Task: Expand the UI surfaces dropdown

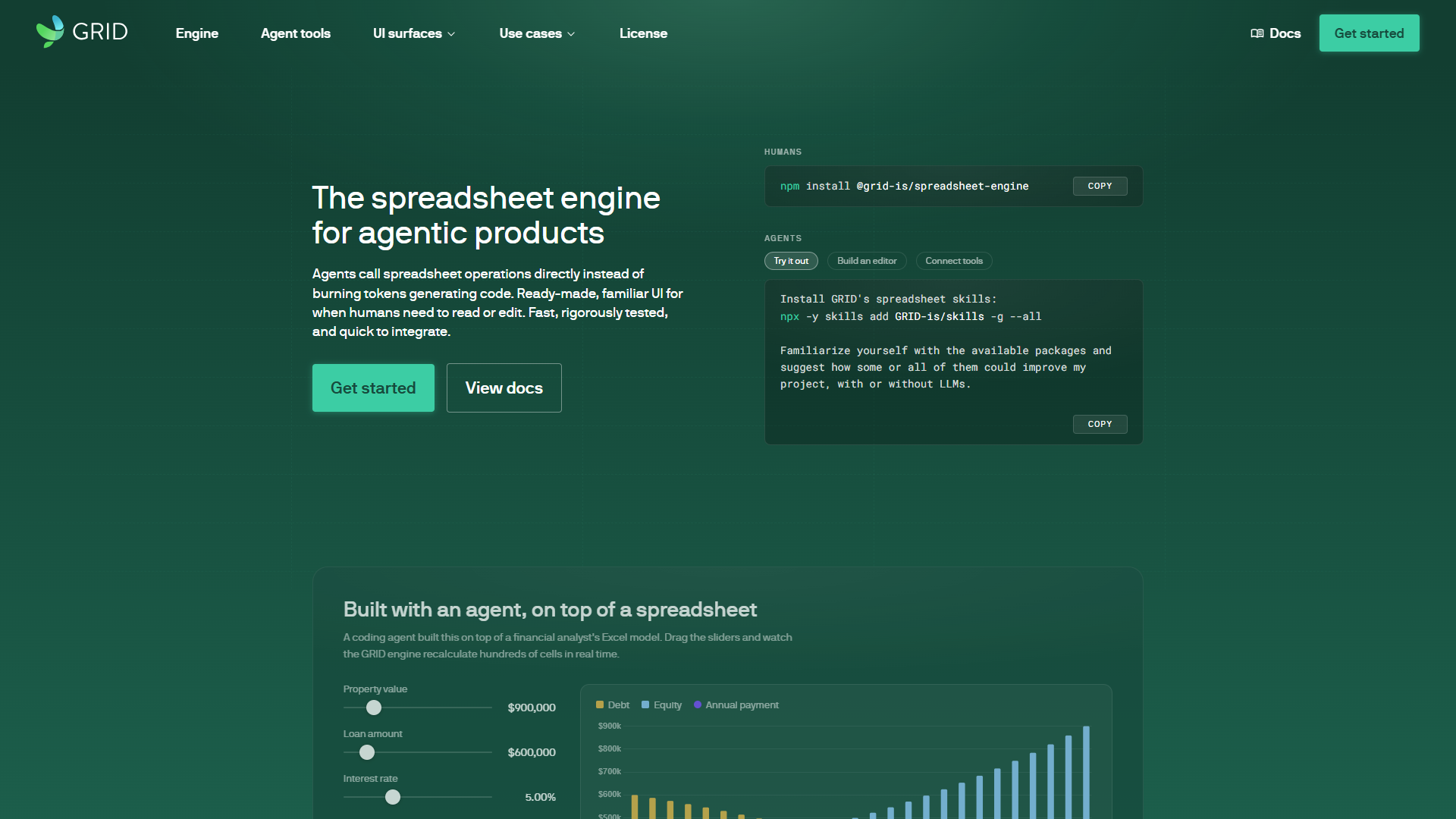Action: point(414,33)
